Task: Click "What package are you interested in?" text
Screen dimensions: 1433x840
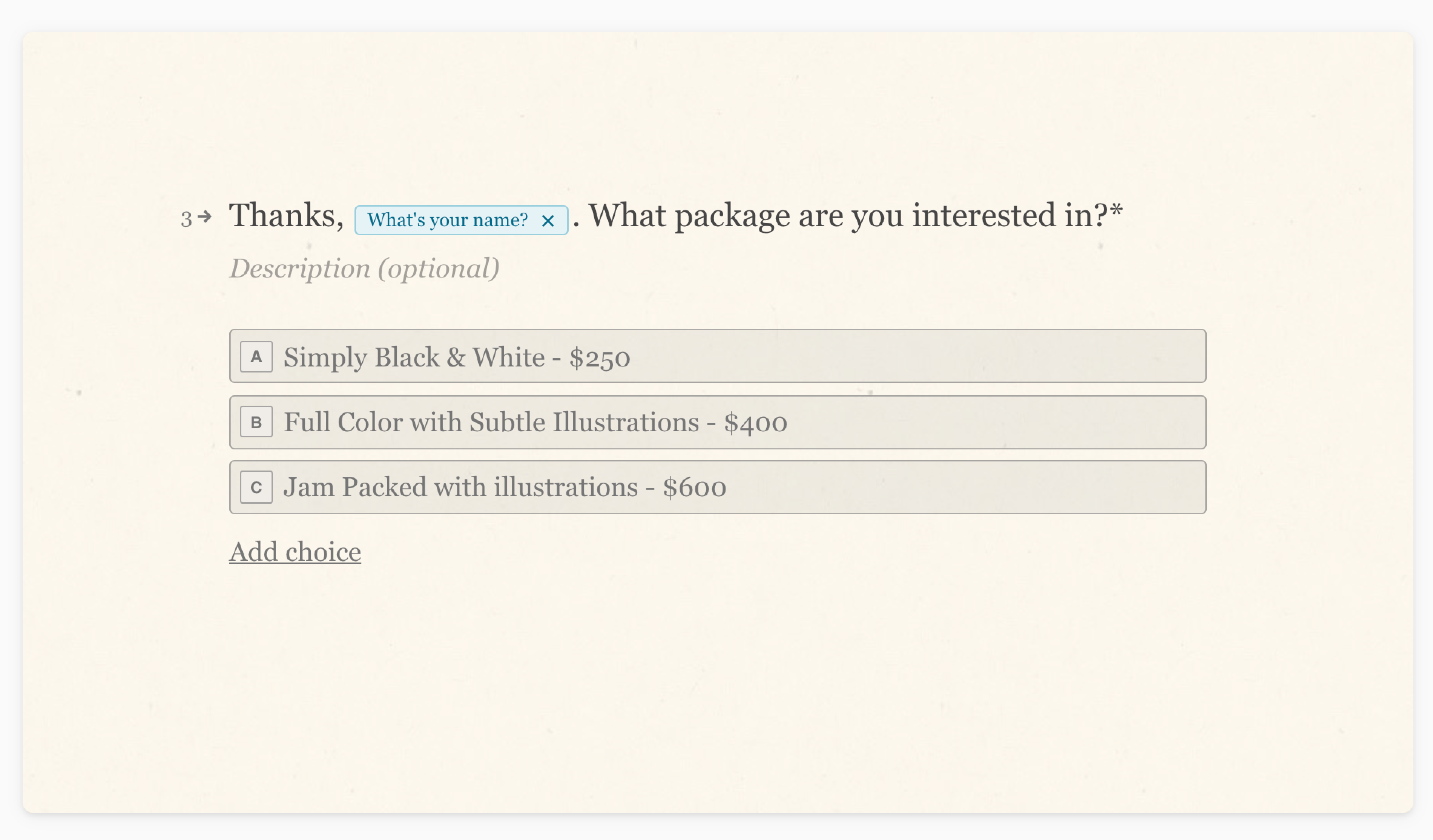Action: [x=848, y=216]
